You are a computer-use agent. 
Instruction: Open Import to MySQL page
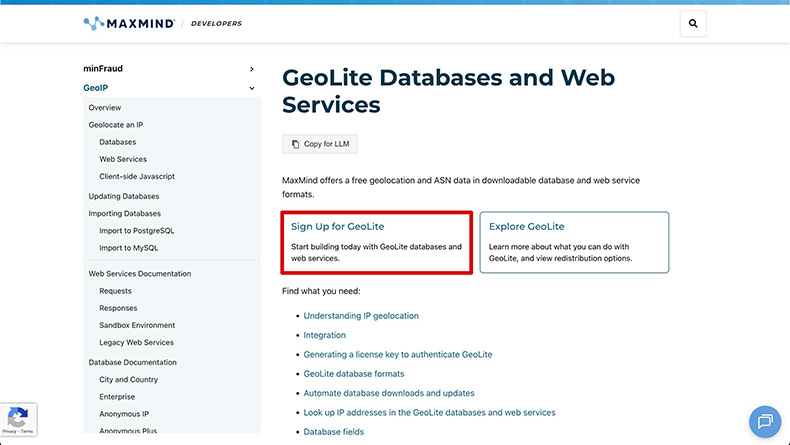[128, 248]
